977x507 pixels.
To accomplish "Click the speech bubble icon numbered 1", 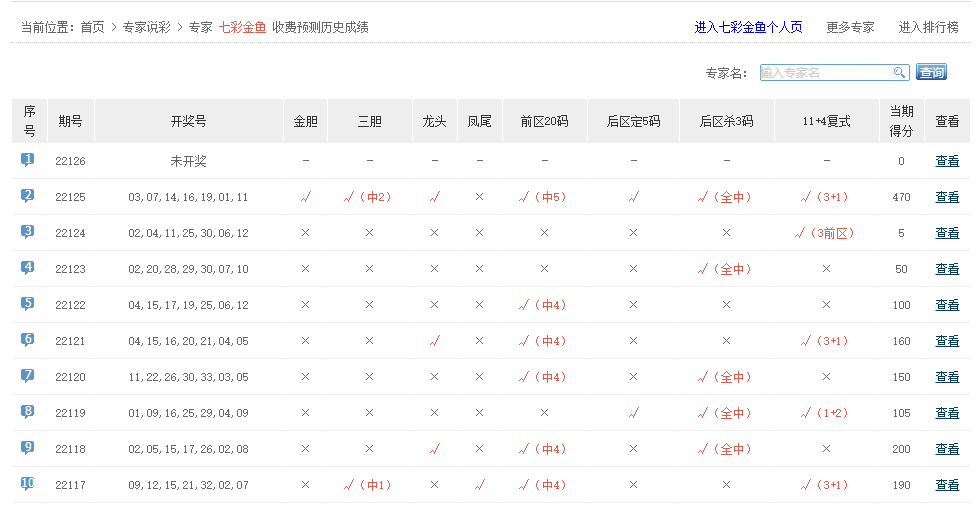I will (x=28, y=160).
